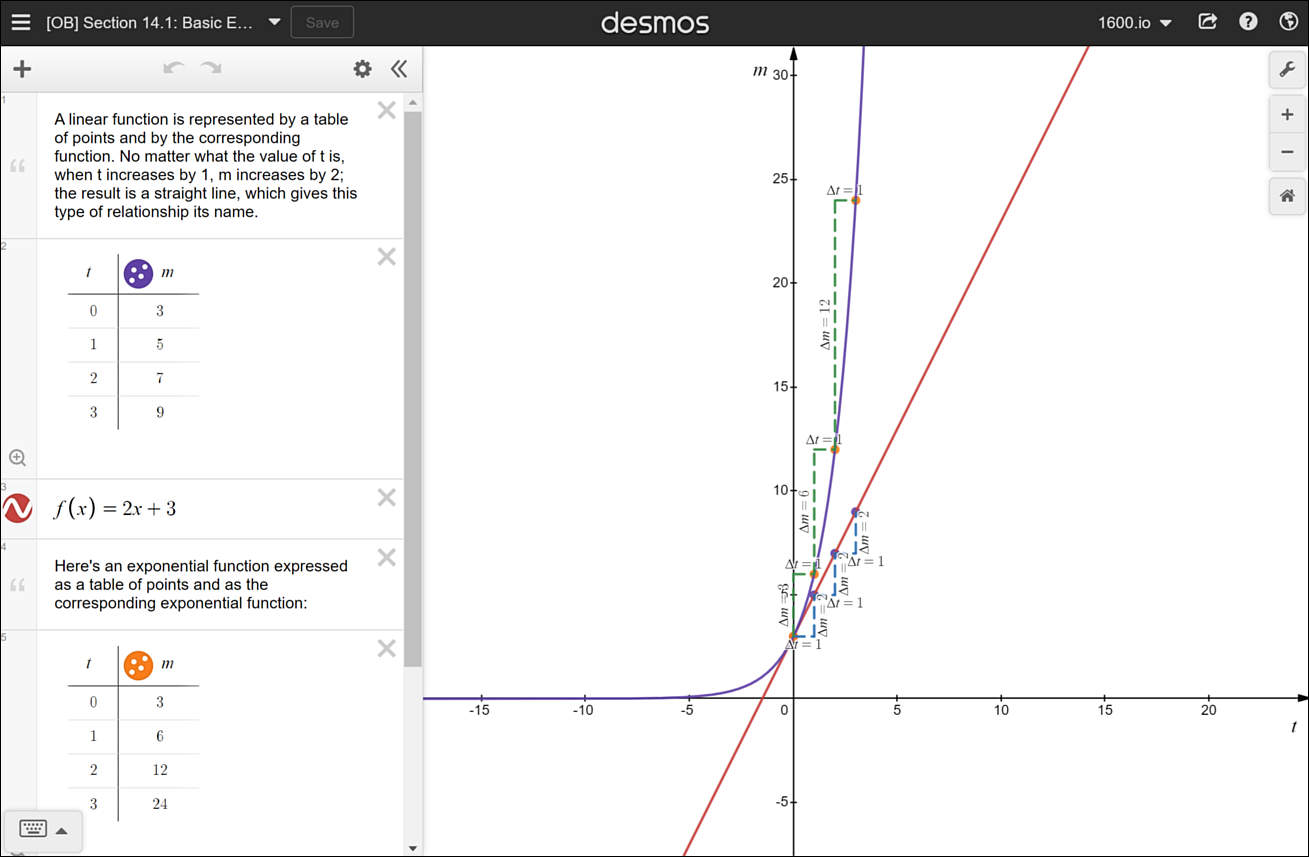The height and width of the screenshot is (857, 1309).
Task: Open the language globe menu
Action: pyautogui.click(x=1288, y=22)
